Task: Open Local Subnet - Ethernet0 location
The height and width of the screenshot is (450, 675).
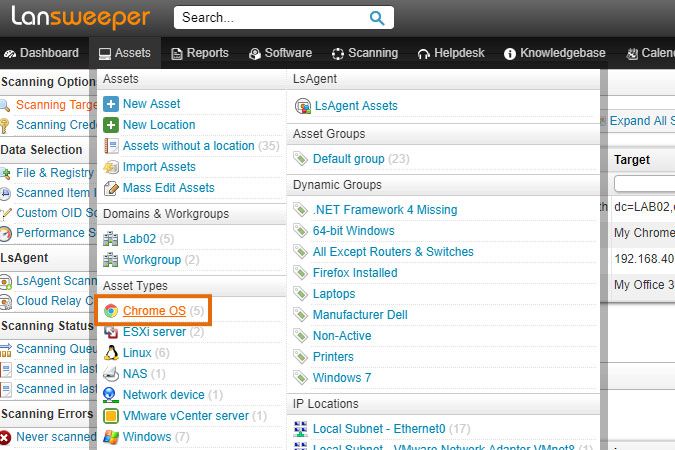Action: click(x=379, y=429)
